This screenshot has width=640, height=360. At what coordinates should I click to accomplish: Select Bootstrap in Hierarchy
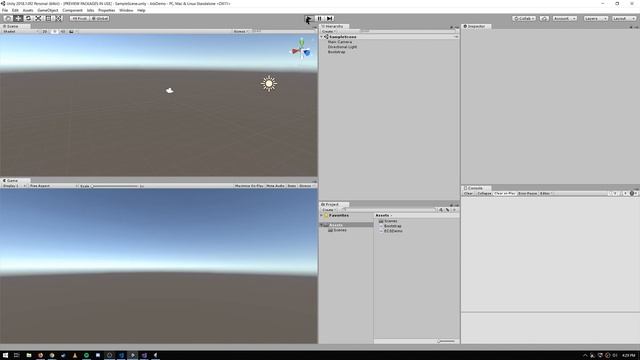[336, 52]
